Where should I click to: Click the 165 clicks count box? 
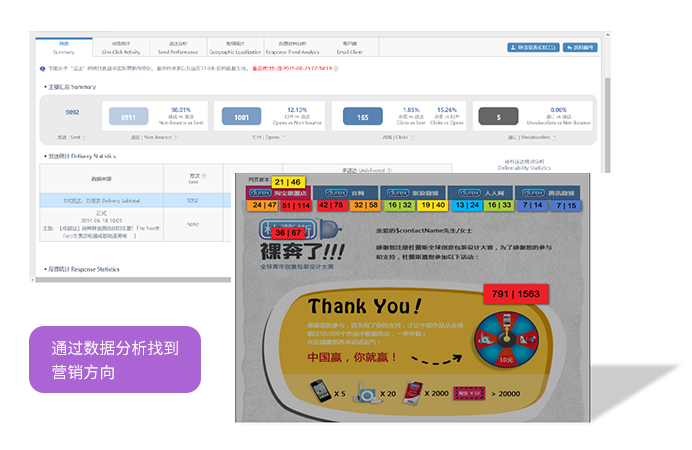363,117
